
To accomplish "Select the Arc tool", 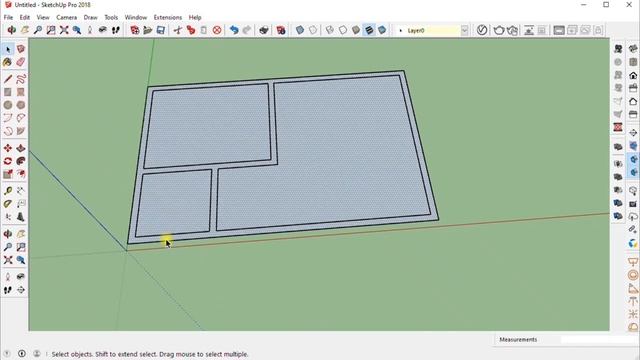I will coord(8,118).
